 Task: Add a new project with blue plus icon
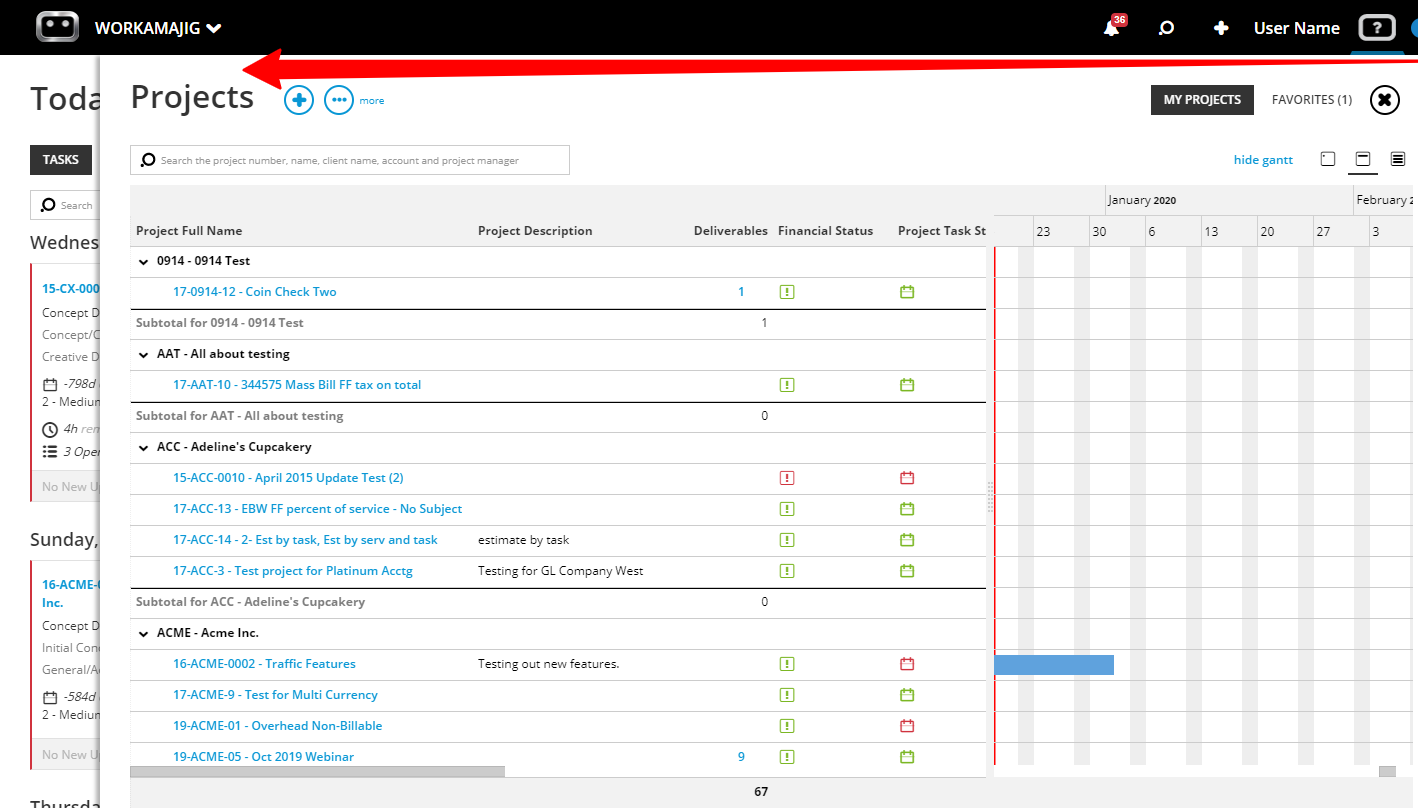point(299,100)
